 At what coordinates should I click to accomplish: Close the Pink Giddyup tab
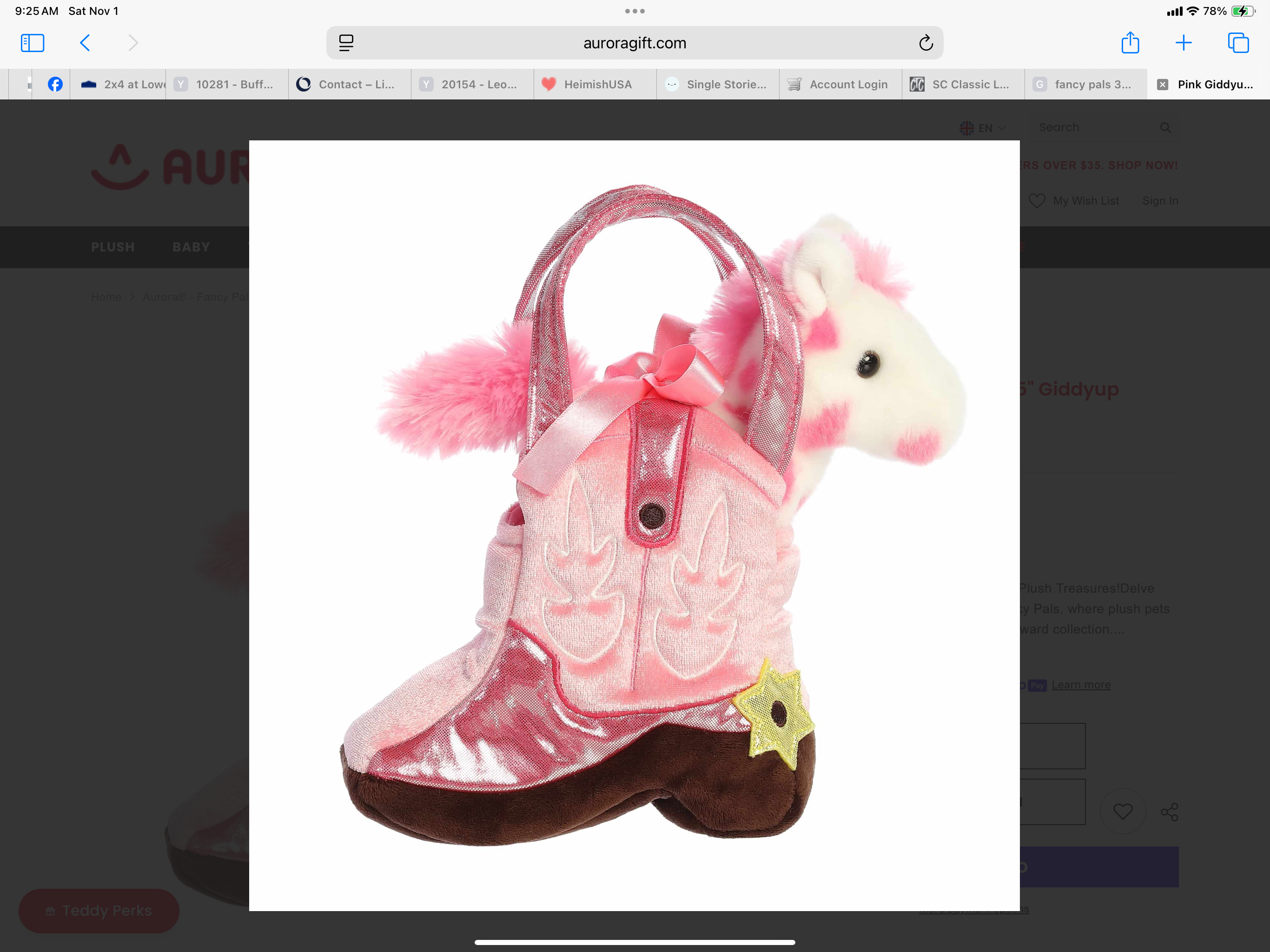point(1163,85)
